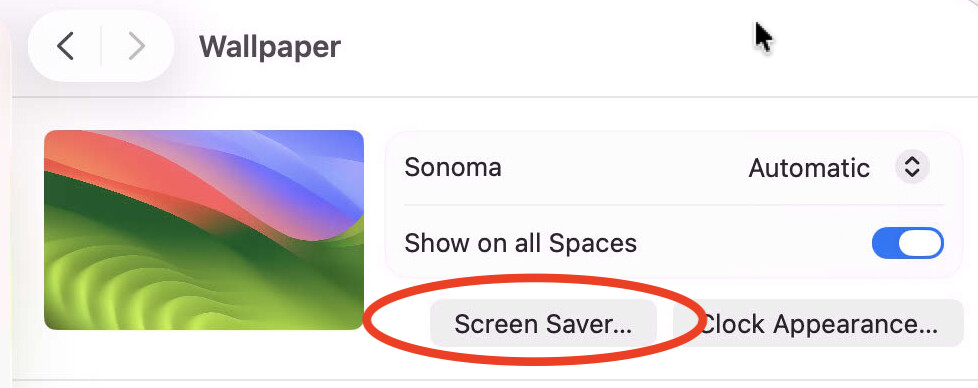This screenshot has width=978, height=388.
Task: Navigate to the previous settings pane
Action: pyautogui.click(x=65, y=46)
